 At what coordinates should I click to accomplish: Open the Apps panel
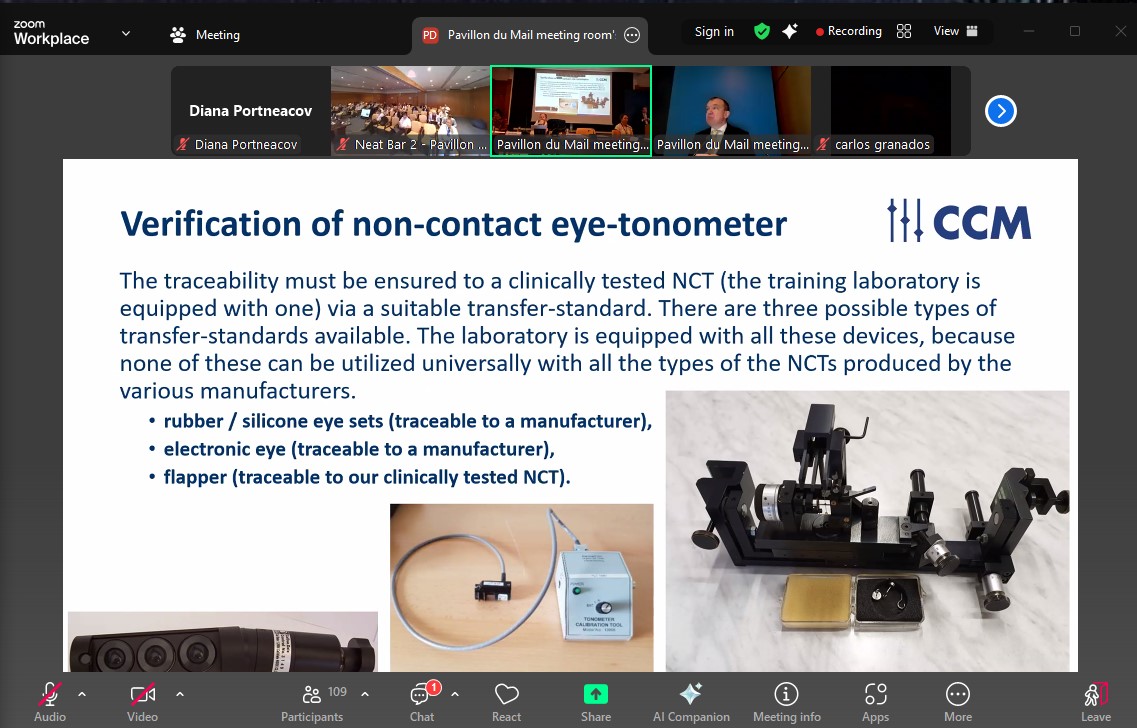[x=875, y=701]
